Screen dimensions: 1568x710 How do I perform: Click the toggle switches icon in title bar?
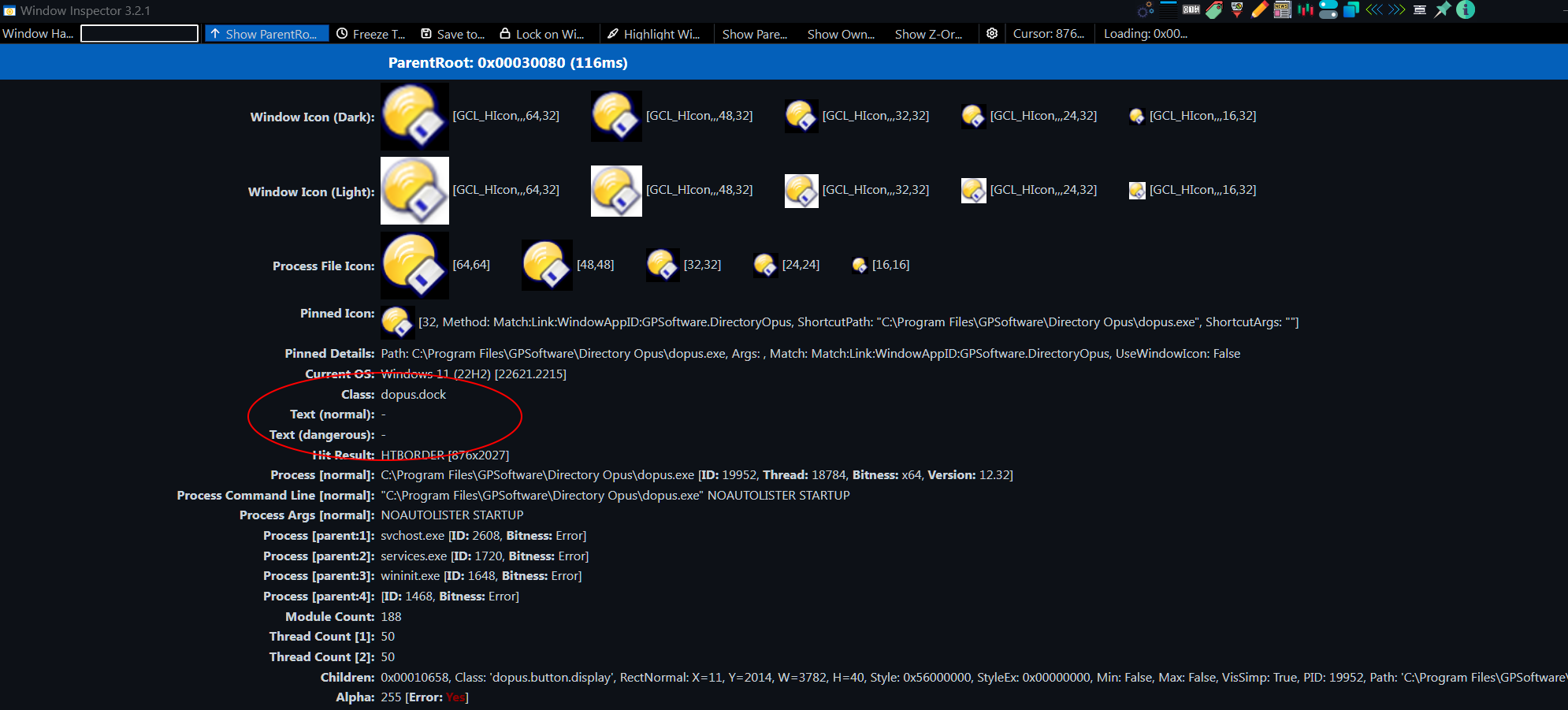[x=1328, y=9]
